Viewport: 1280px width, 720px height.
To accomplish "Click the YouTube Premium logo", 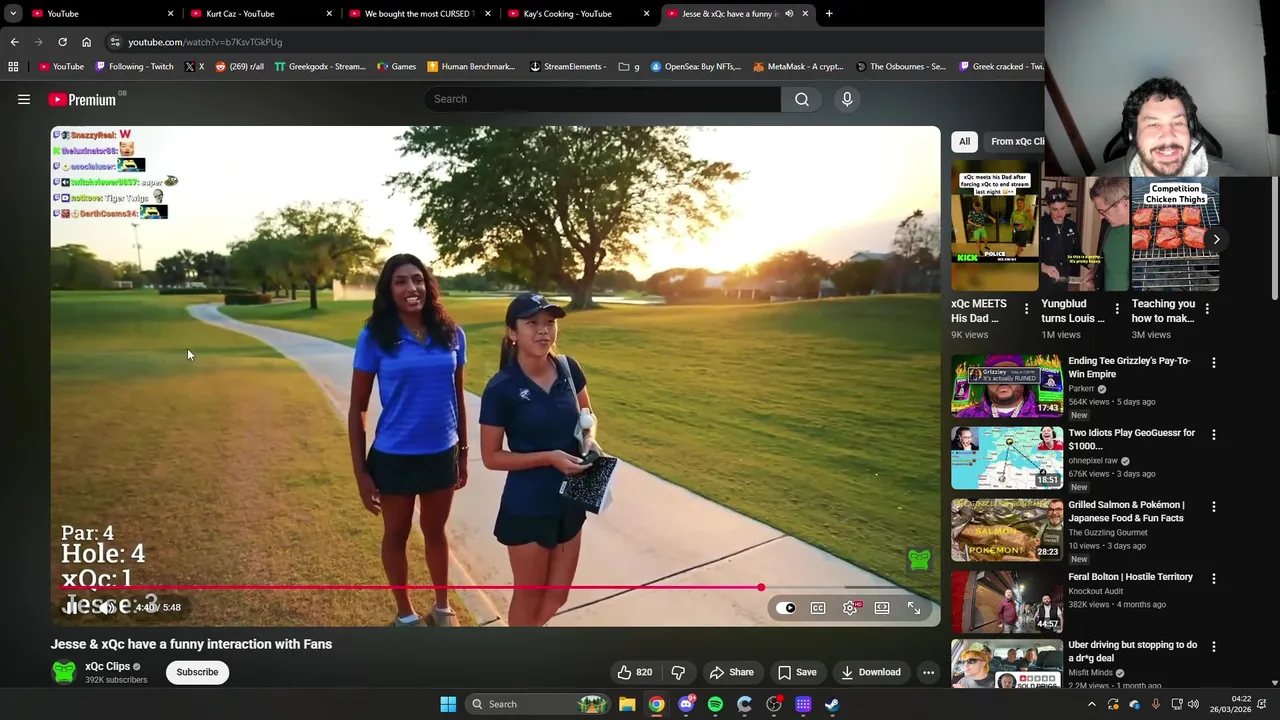I will [83, 99].
